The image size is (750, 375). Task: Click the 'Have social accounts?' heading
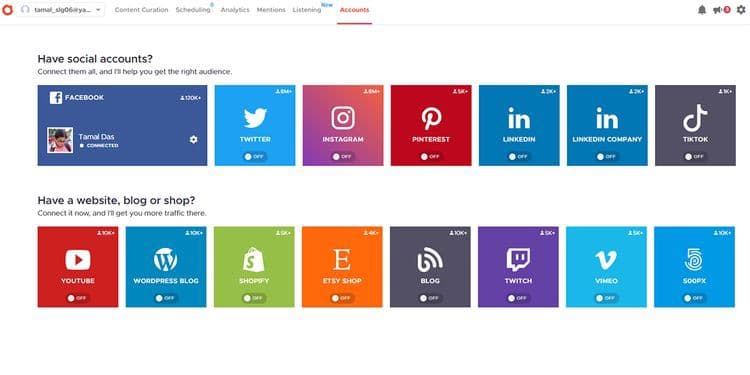pyautogui.click(x=95, y=59)
